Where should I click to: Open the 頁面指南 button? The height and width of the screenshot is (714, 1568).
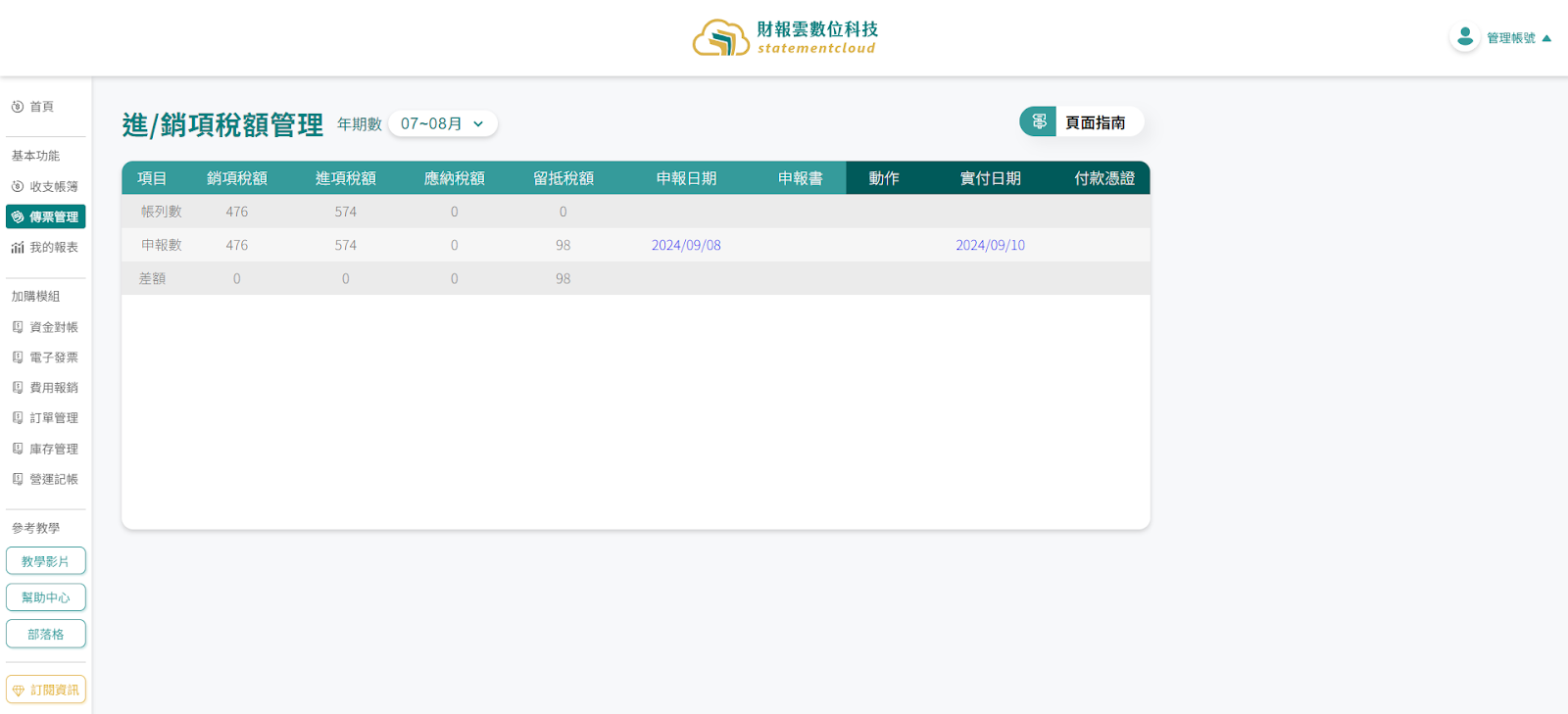(1082, 121)
